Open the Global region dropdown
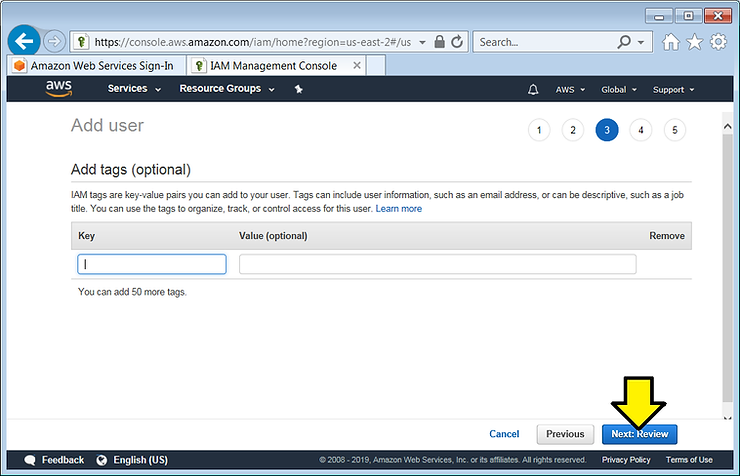The height and width of the screenshot is (476, 740). 618,89
